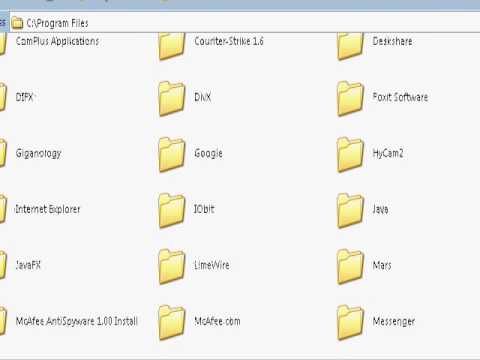The width and height of the screenshot is (480, 360).
Task: Click the Java folder label
Action: [x=380, y=209]
